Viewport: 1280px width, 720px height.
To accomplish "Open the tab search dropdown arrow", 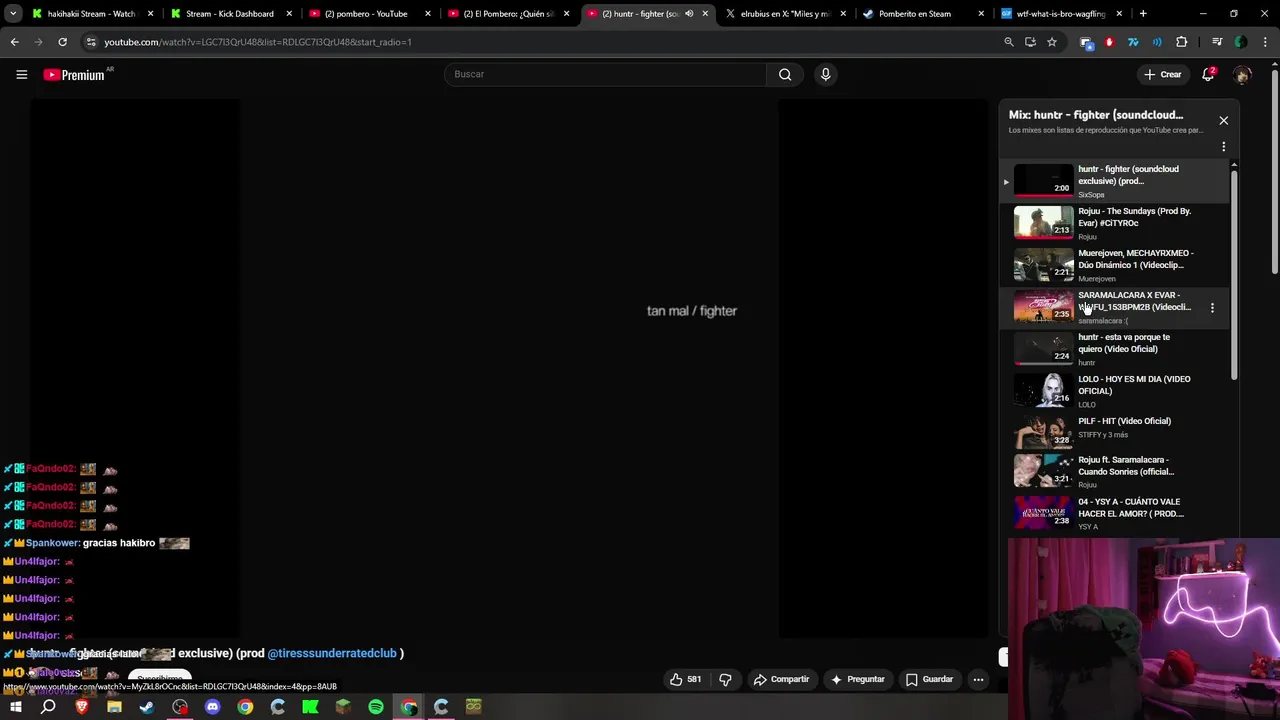I will click(x=13, y=14).
